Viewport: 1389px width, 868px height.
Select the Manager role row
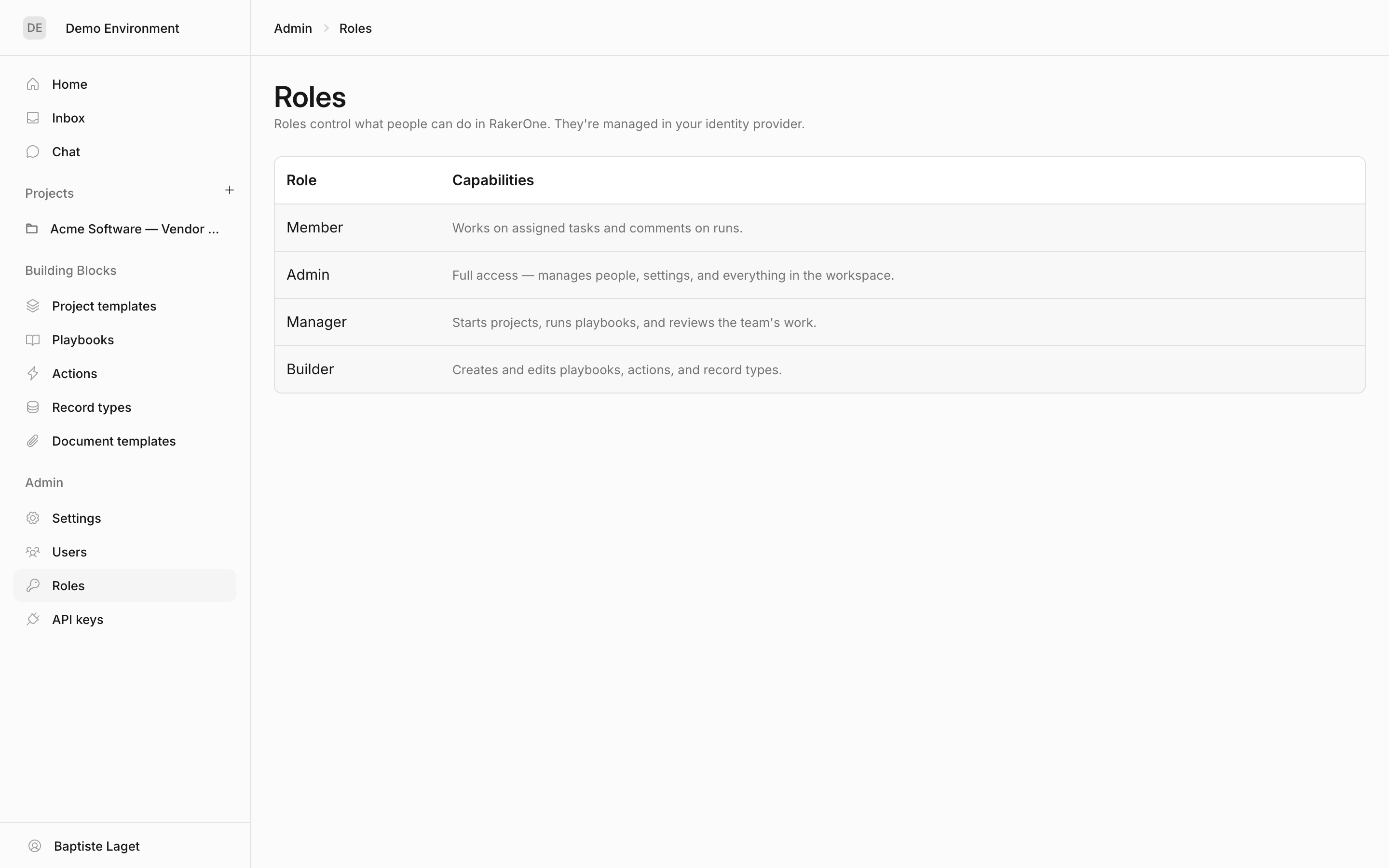(x=819, y=322)
